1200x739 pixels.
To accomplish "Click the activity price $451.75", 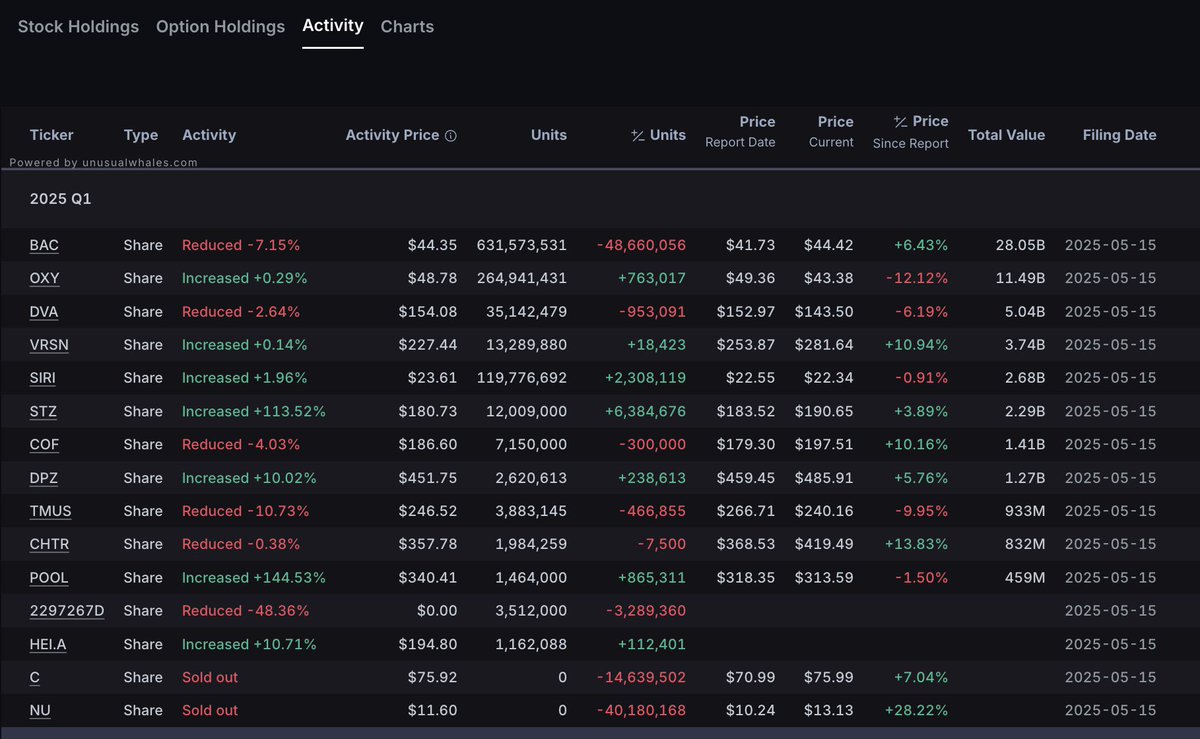I will pyautogui.click(x=427, y=478).
